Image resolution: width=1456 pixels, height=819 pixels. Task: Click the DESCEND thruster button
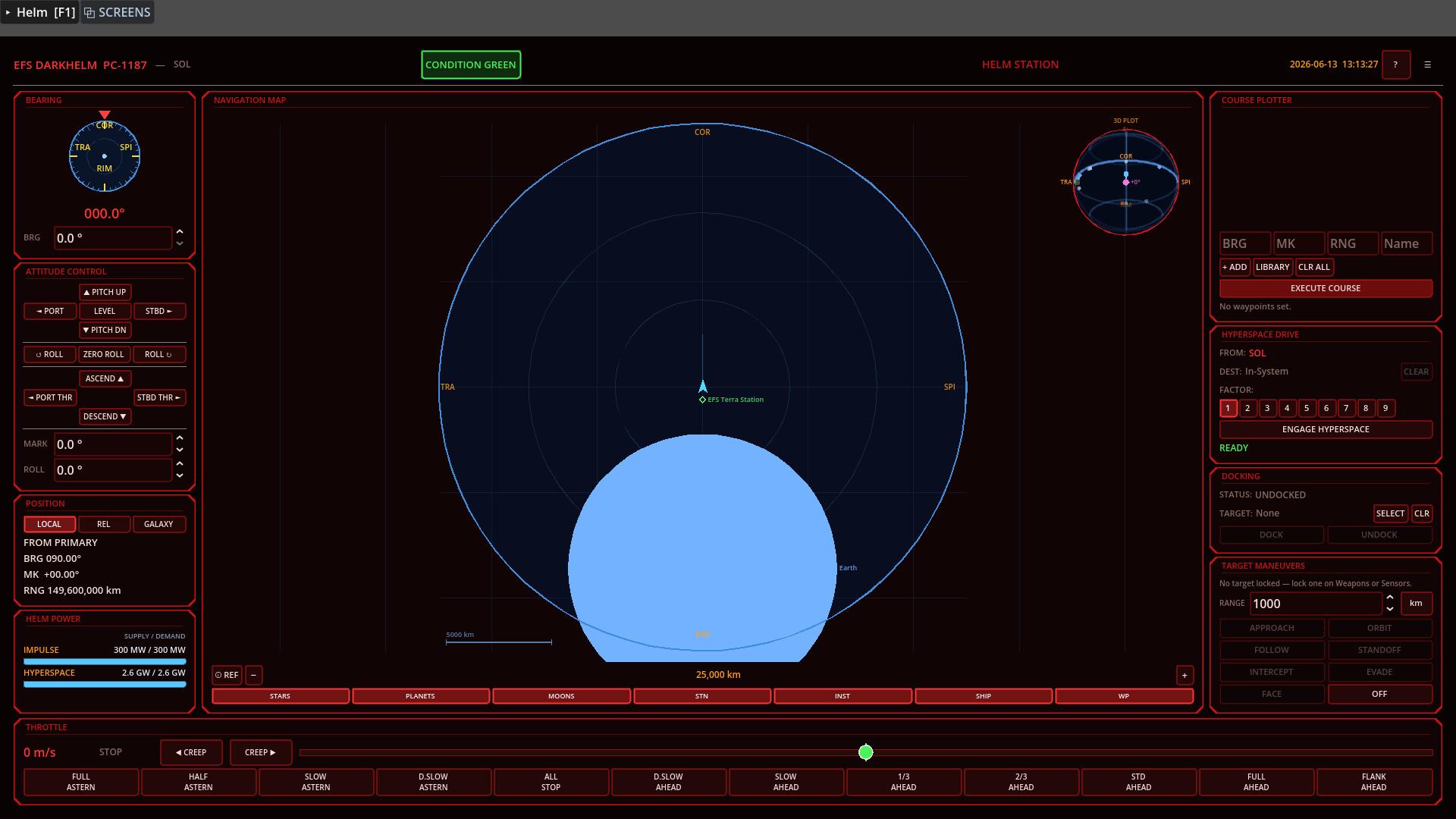105,416
